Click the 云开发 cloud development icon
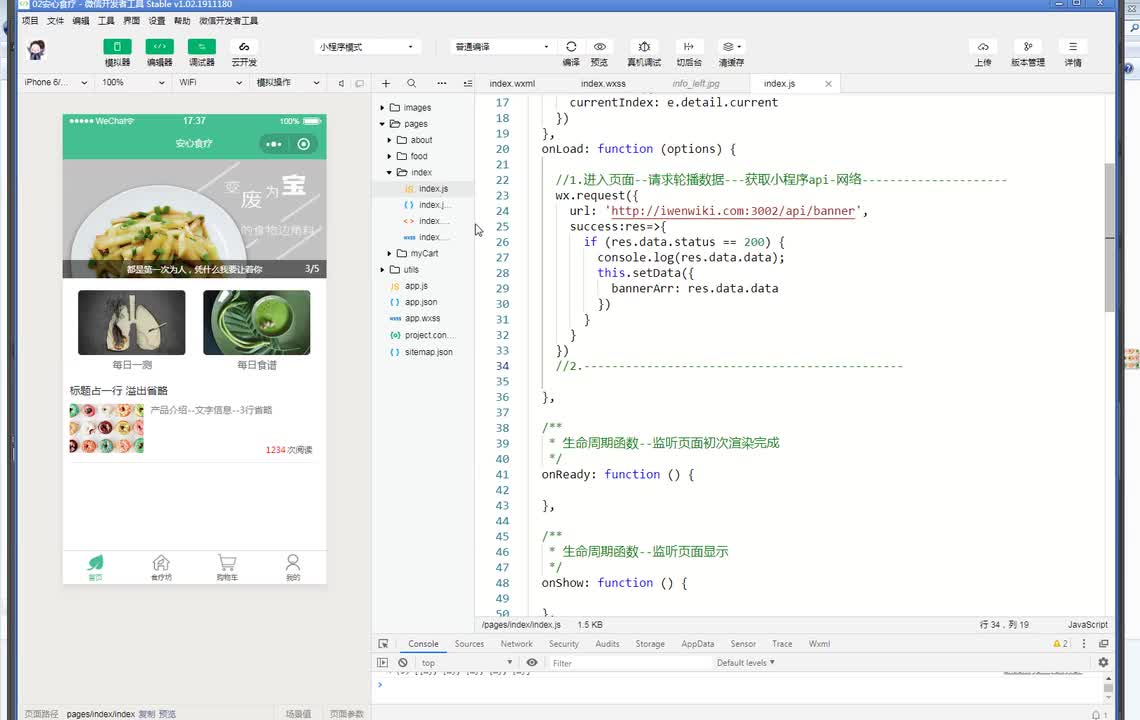The width and height of the screenshot is (1140, 720). pyautogui.click(x=244, y=47)
